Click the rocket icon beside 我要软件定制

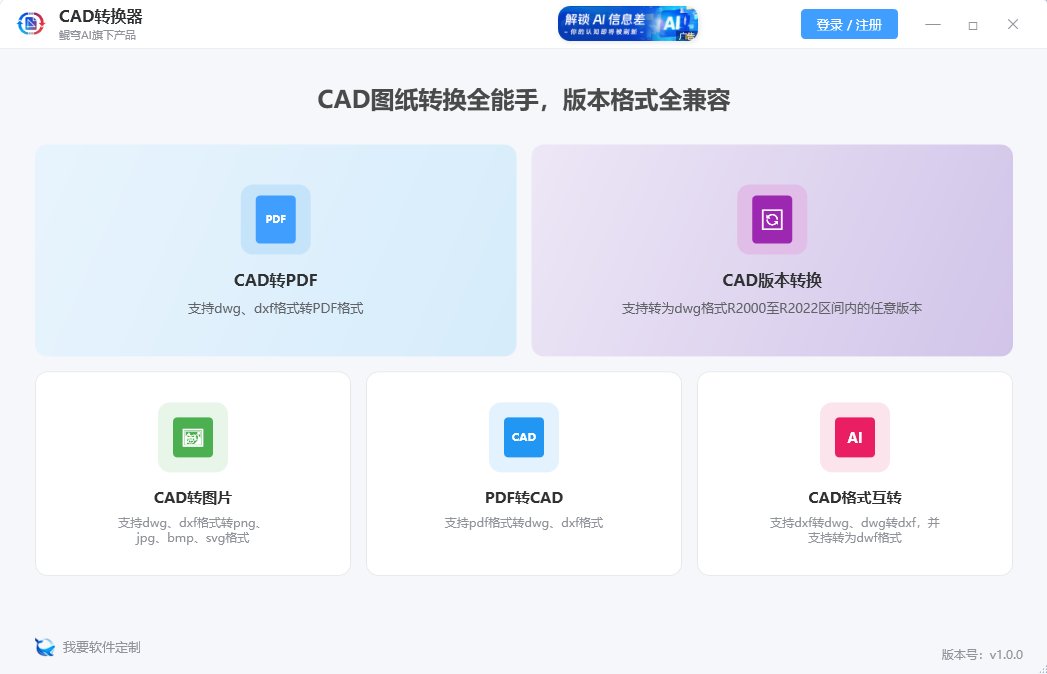click(44, 647)
